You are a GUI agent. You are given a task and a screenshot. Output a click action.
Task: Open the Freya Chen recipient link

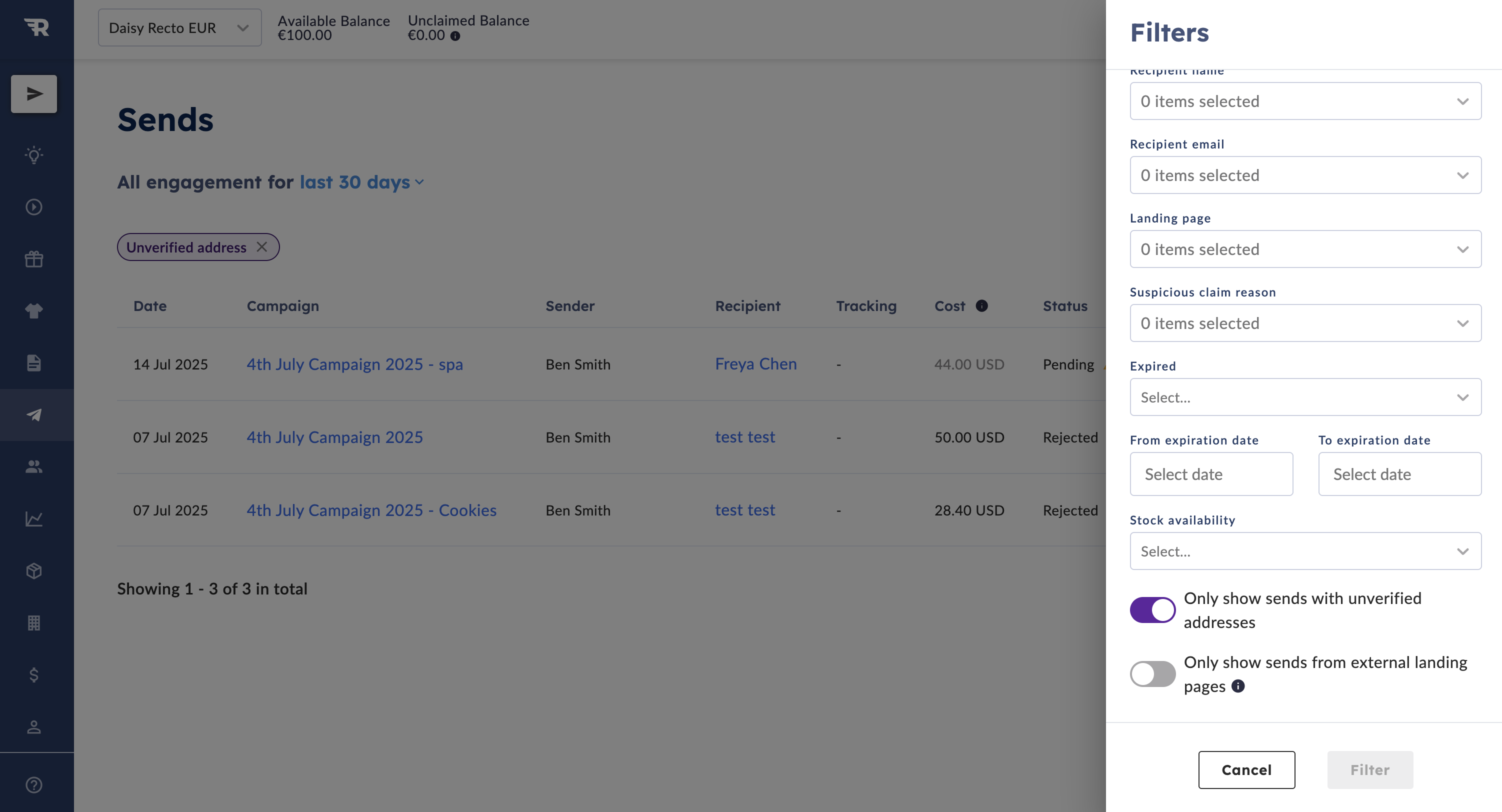(x=755, y=363)
